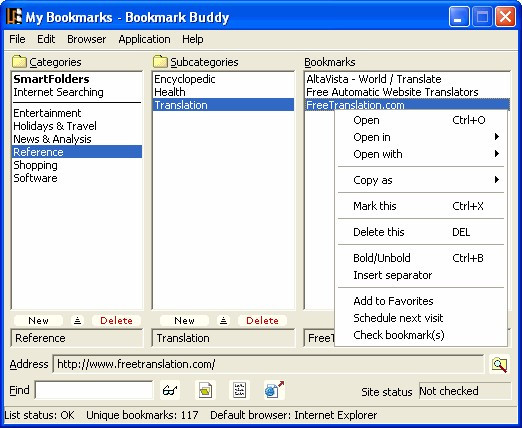
Task: Open the File menu
Action: (x=17, y=39)
